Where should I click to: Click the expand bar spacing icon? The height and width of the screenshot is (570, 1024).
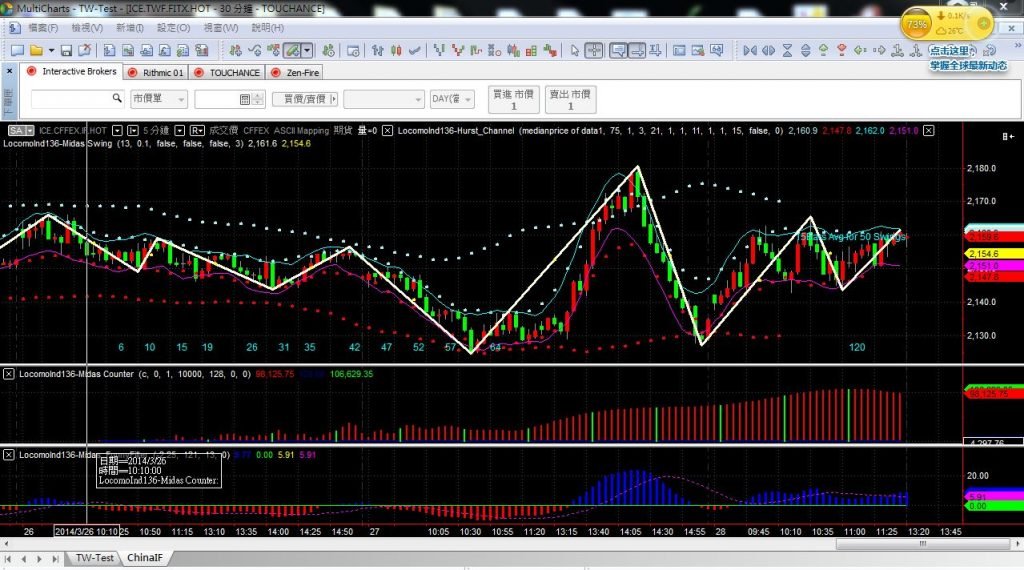click(x=769, y=50)
